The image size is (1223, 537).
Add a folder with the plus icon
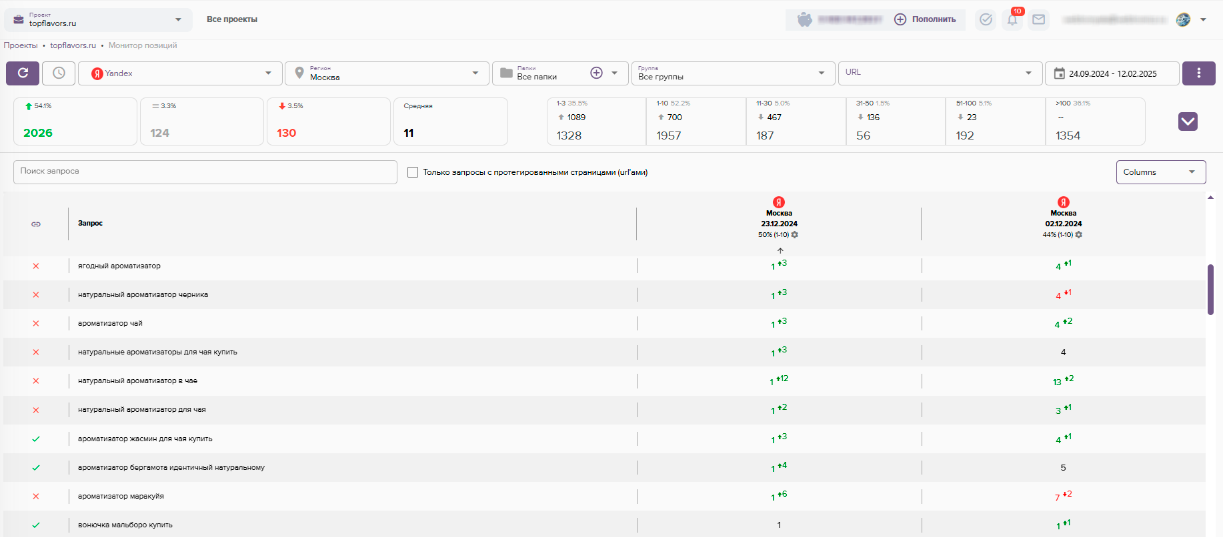click(597, 73)
